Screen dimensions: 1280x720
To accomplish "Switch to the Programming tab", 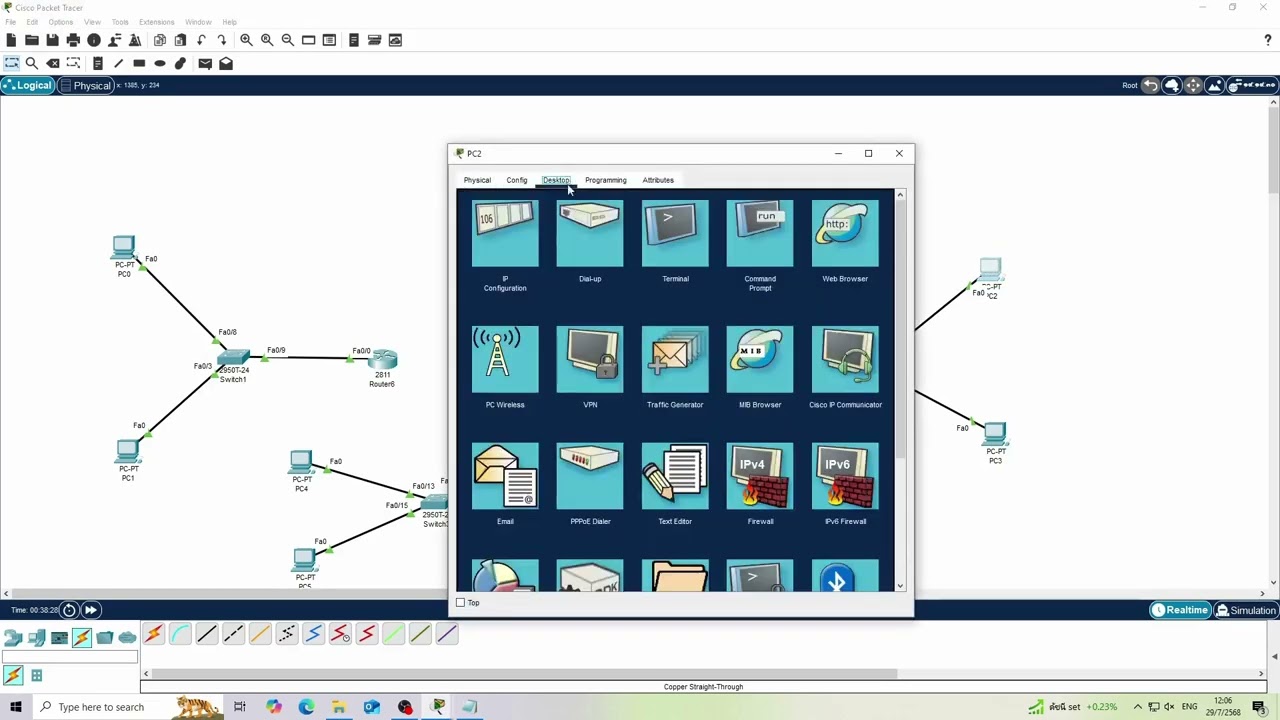I will click(606, 180).
